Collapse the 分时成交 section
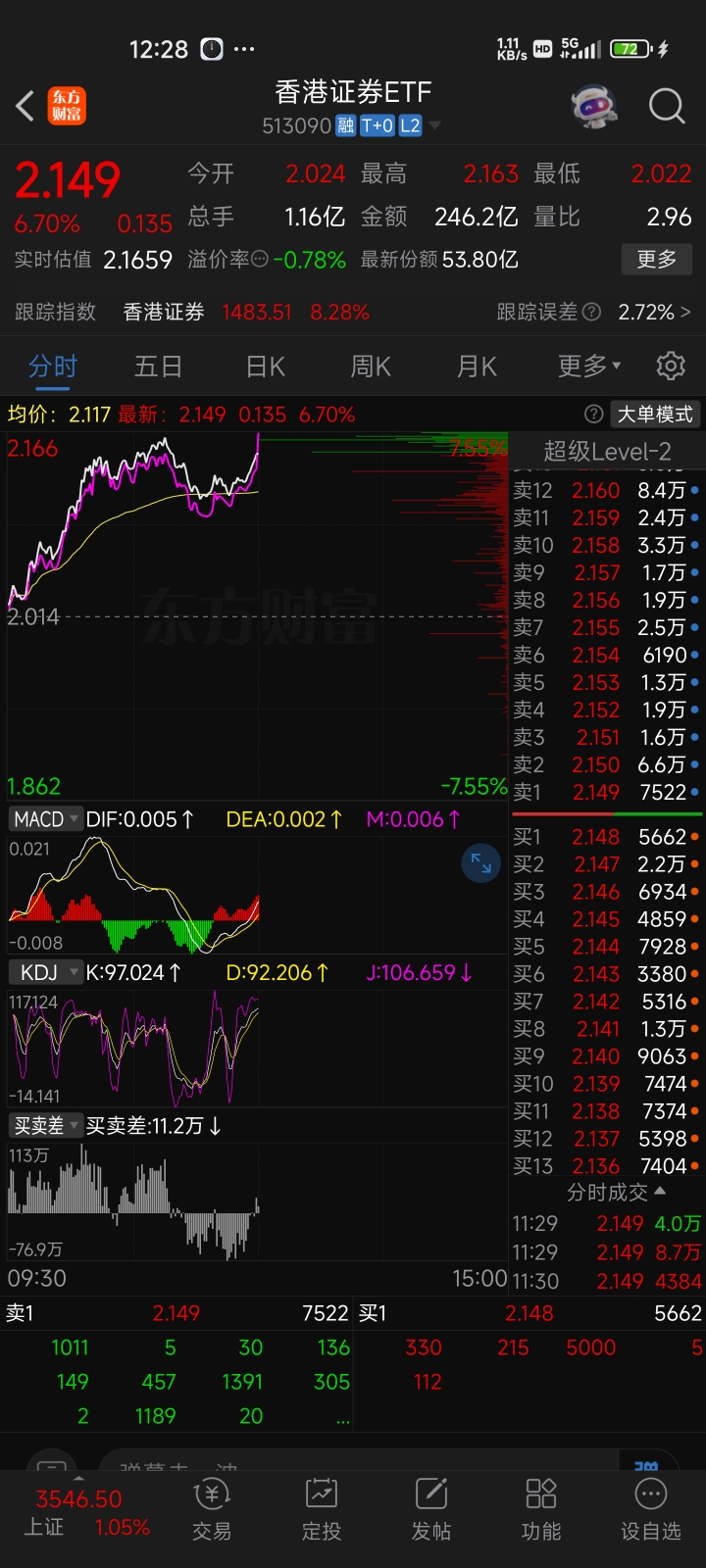 coord(616,1192)
